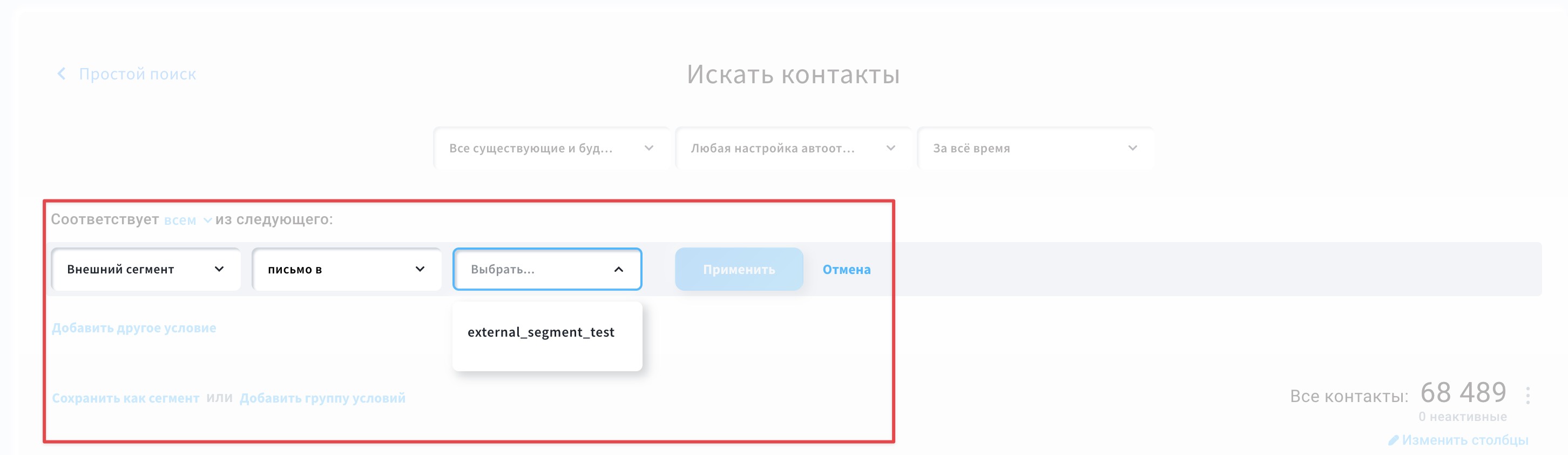Collapse the Выбрать... dropdown
The image size is (1568, 455).
[547, 269]
